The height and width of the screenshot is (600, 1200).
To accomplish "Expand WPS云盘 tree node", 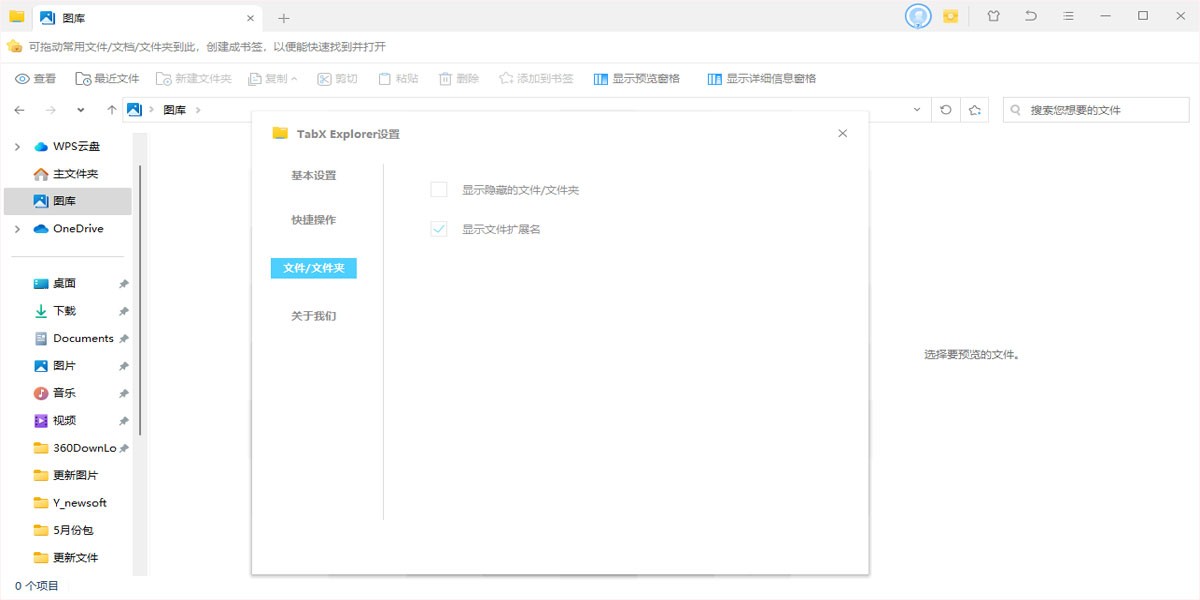I will (x=16, y=147).
